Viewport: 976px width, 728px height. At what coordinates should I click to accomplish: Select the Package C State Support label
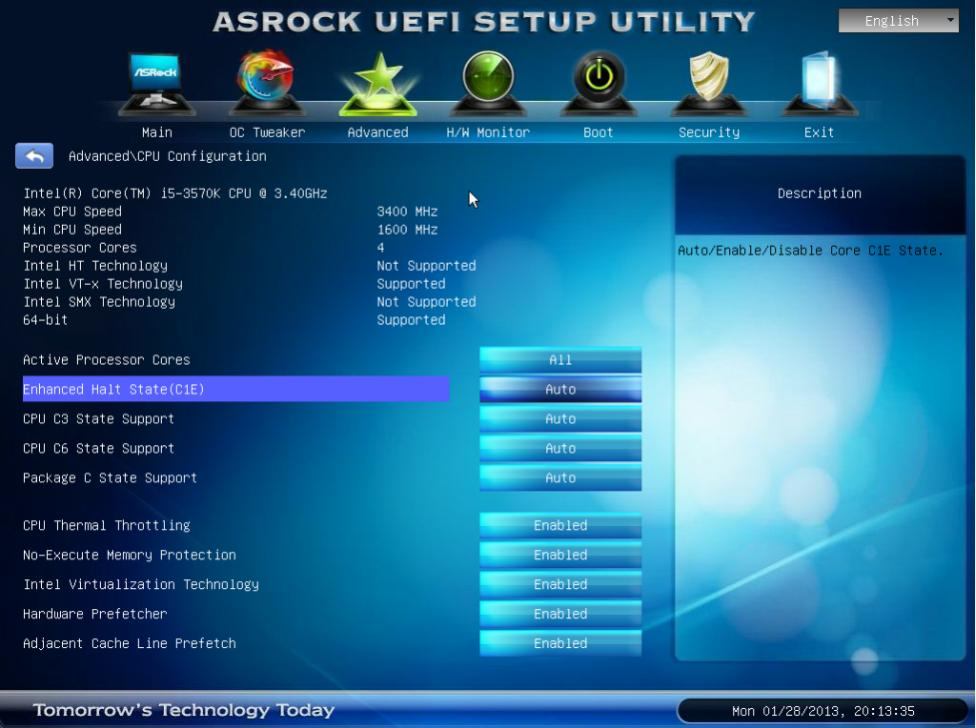pos(110,478)
